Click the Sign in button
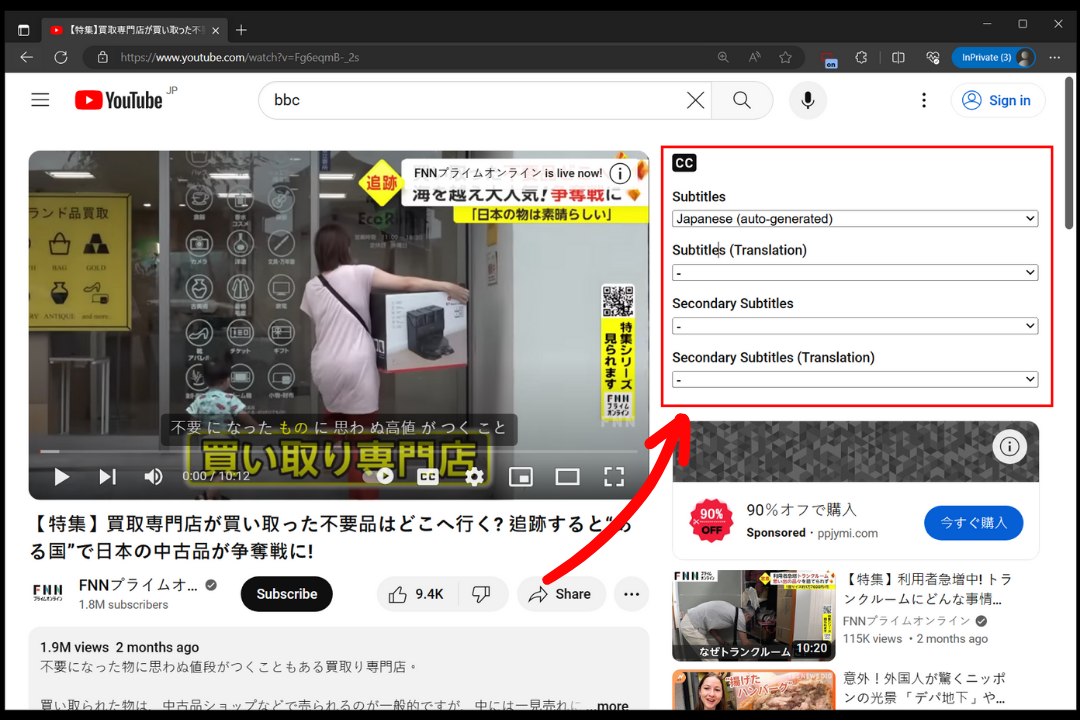 997,100
